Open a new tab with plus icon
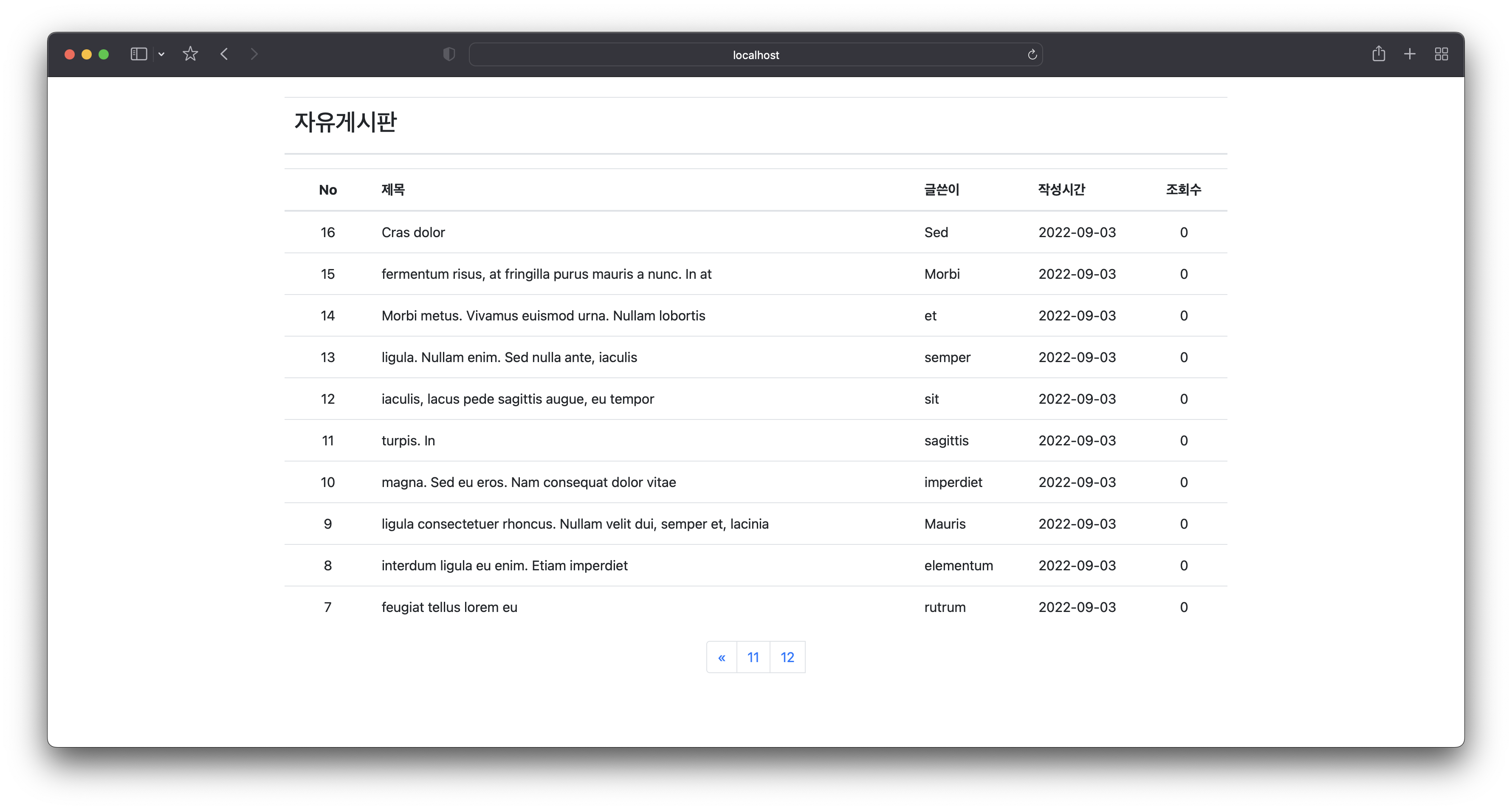 coord(1410,54)
